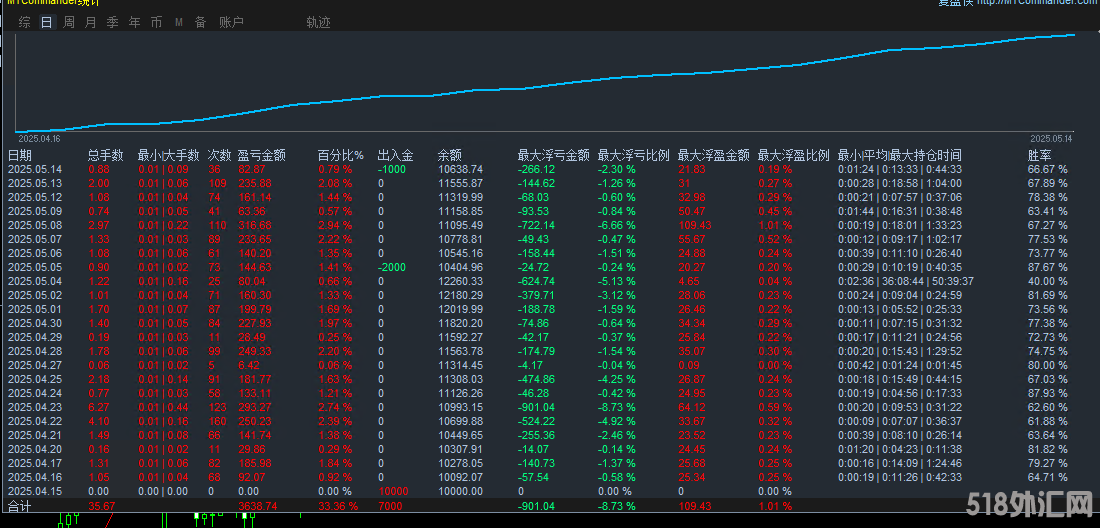Click the 日期 column header
This screenshot has width=1100, height=528.
coord(20,156)
